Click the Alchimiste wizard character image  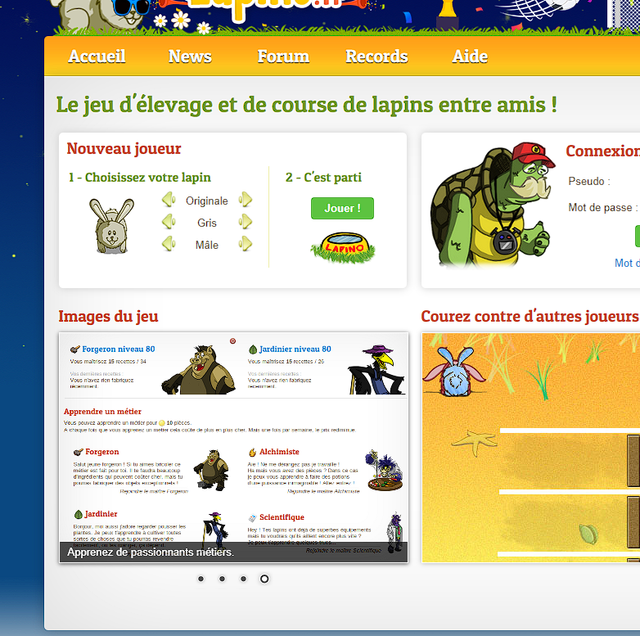point(384,470)
